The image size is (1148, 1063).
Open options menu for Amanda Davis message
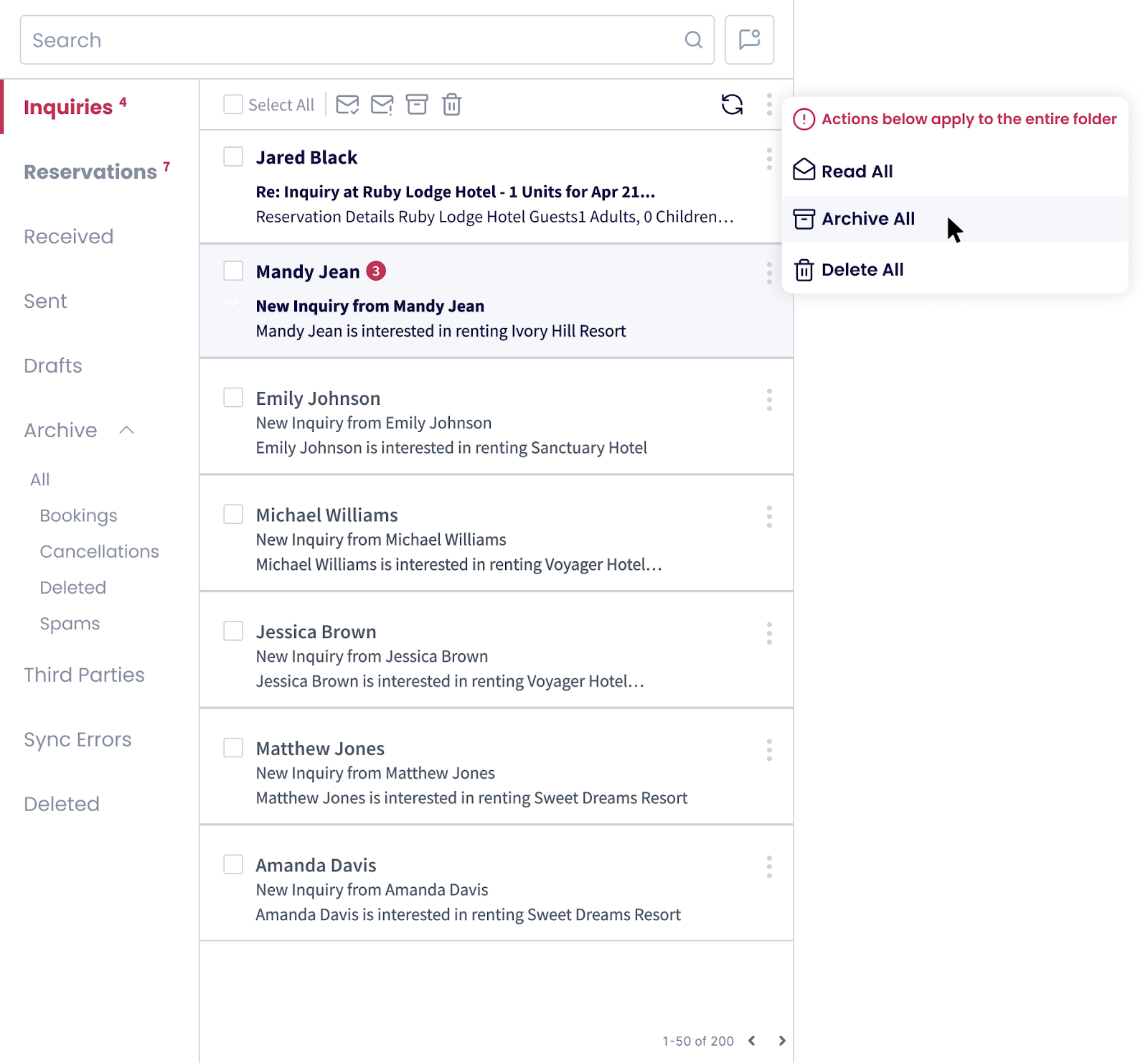769,867
